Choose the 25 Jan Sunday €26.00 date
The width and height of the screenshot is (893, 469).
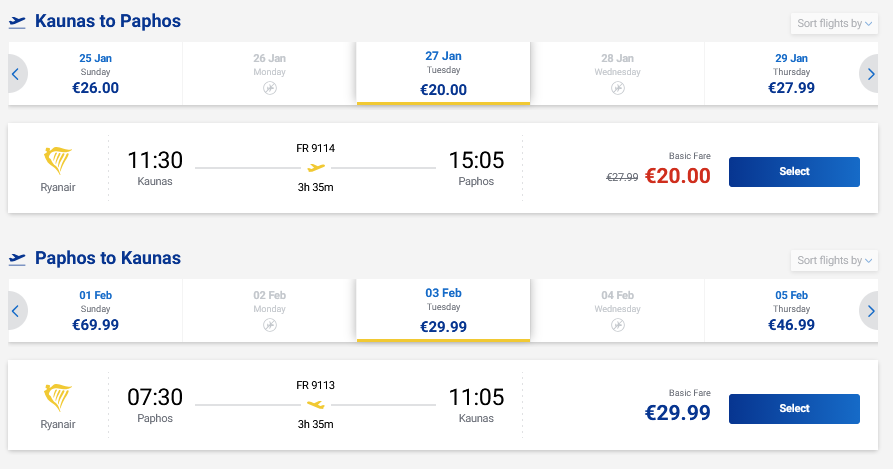[96, 73]
